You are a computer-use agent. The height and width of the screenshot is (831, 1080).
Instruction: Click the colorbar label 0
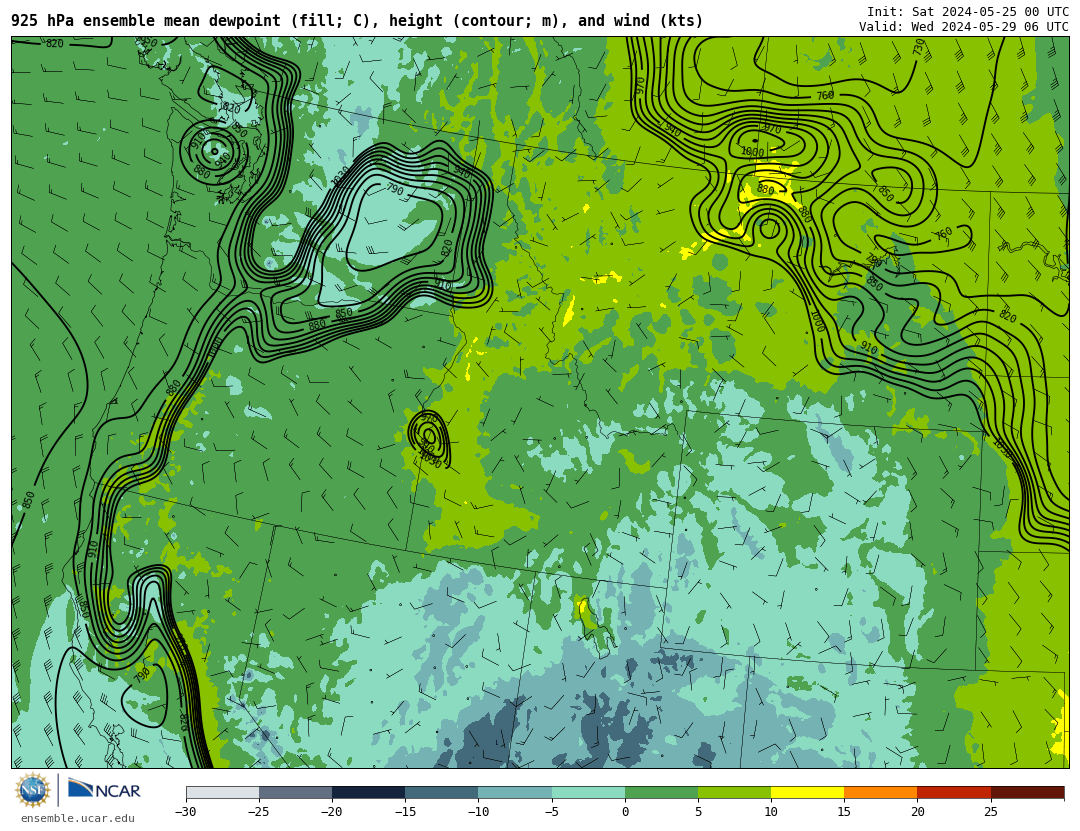coord(625,812)
